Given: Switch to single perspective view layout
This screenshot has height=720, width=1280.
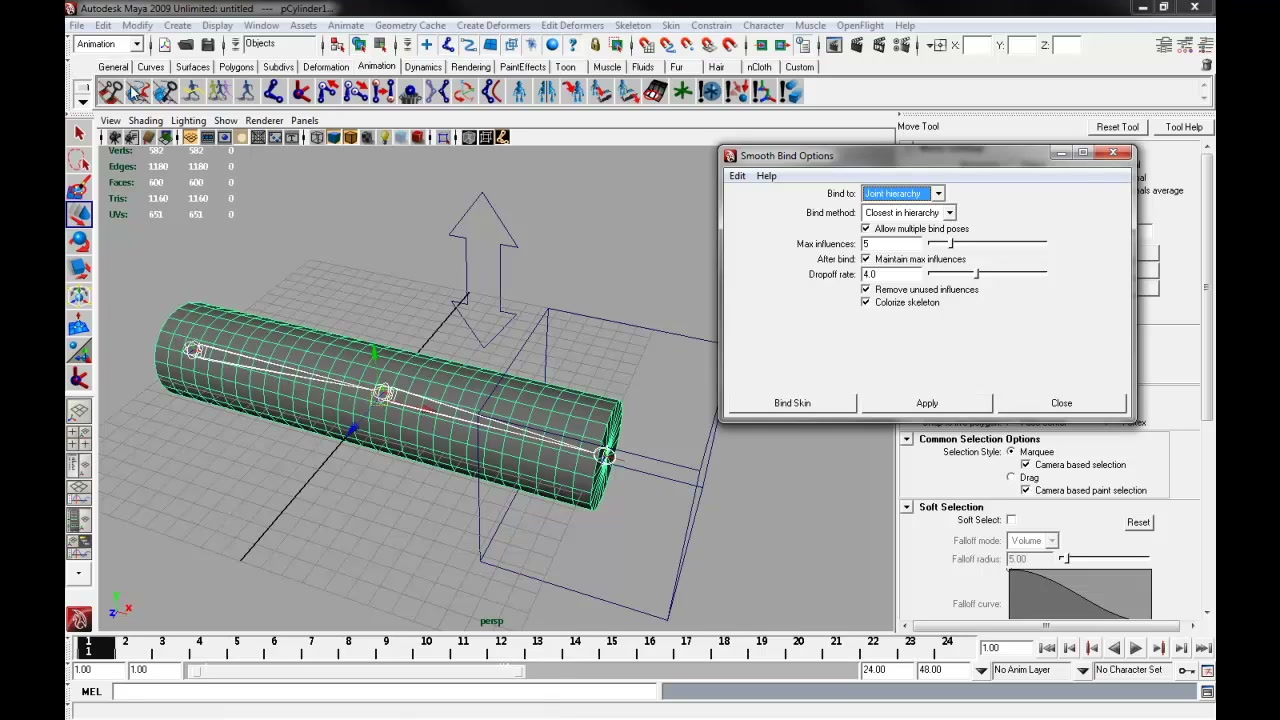Looking at the screenshot, I should (x=79, y=411).
